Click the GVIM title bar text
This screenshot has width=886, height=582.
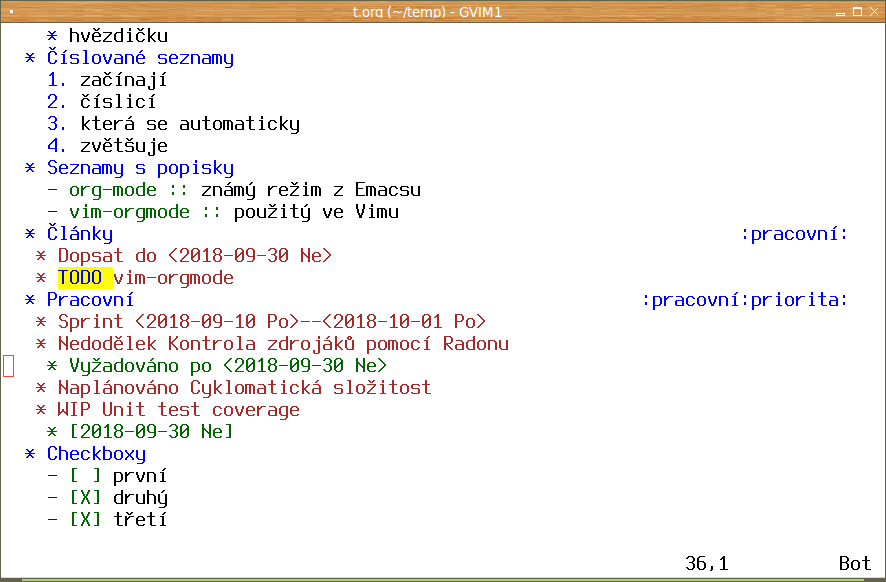coord(427,12)
